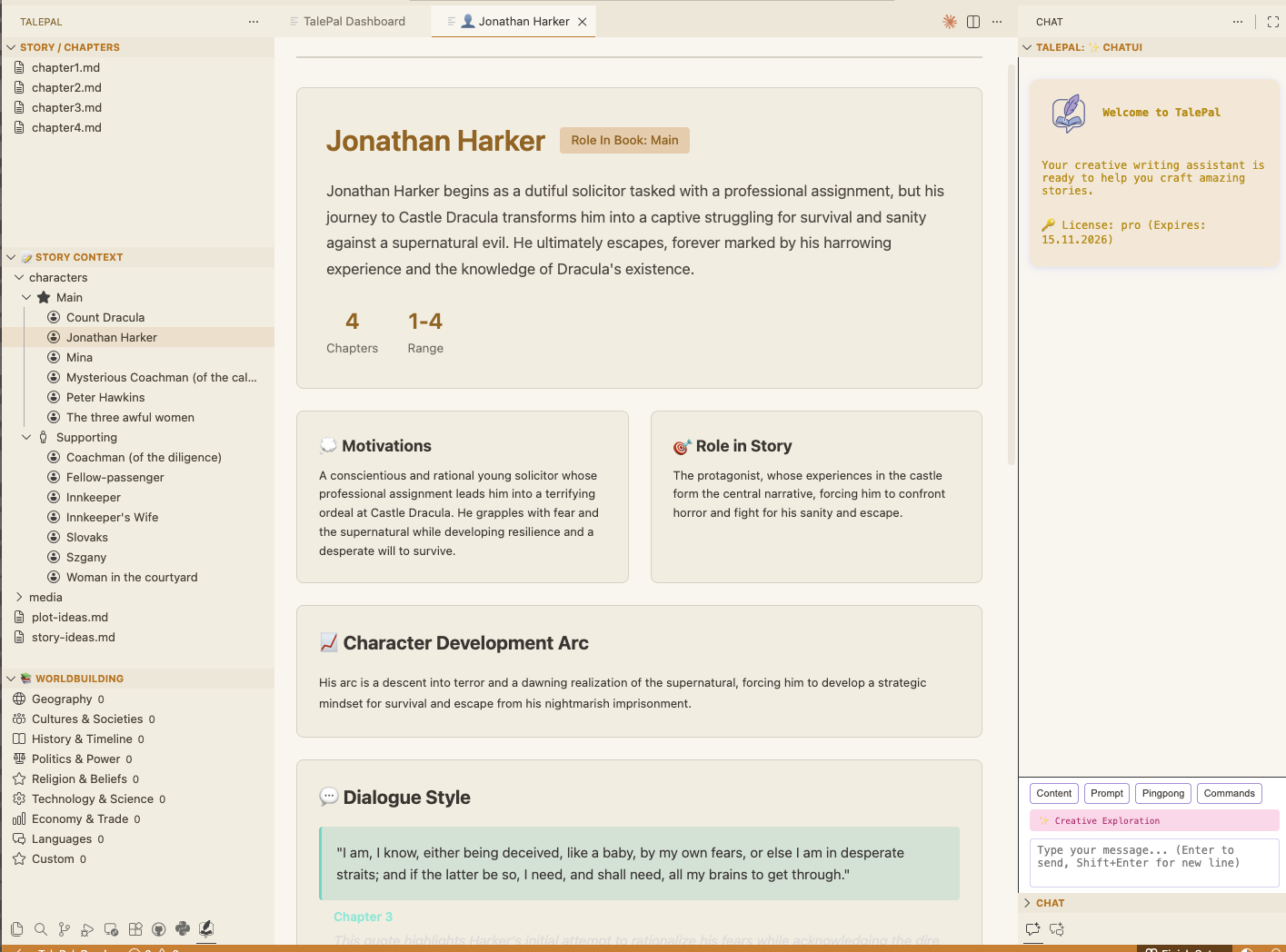Open the TalePal quill icon view
Viewport: 1286px width, 952px height.
pos(206,928)
